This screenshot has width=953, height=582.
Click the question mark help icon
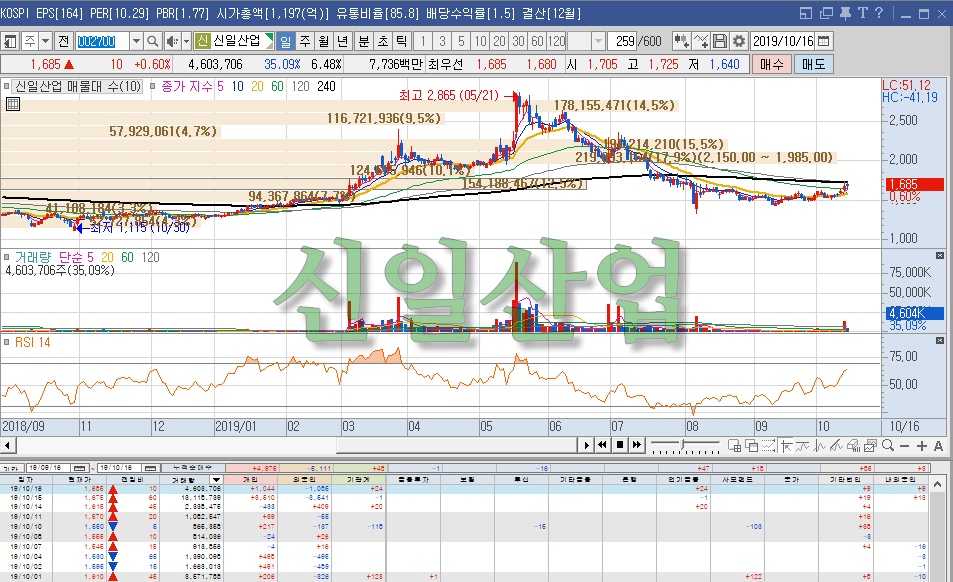point(879,13)
